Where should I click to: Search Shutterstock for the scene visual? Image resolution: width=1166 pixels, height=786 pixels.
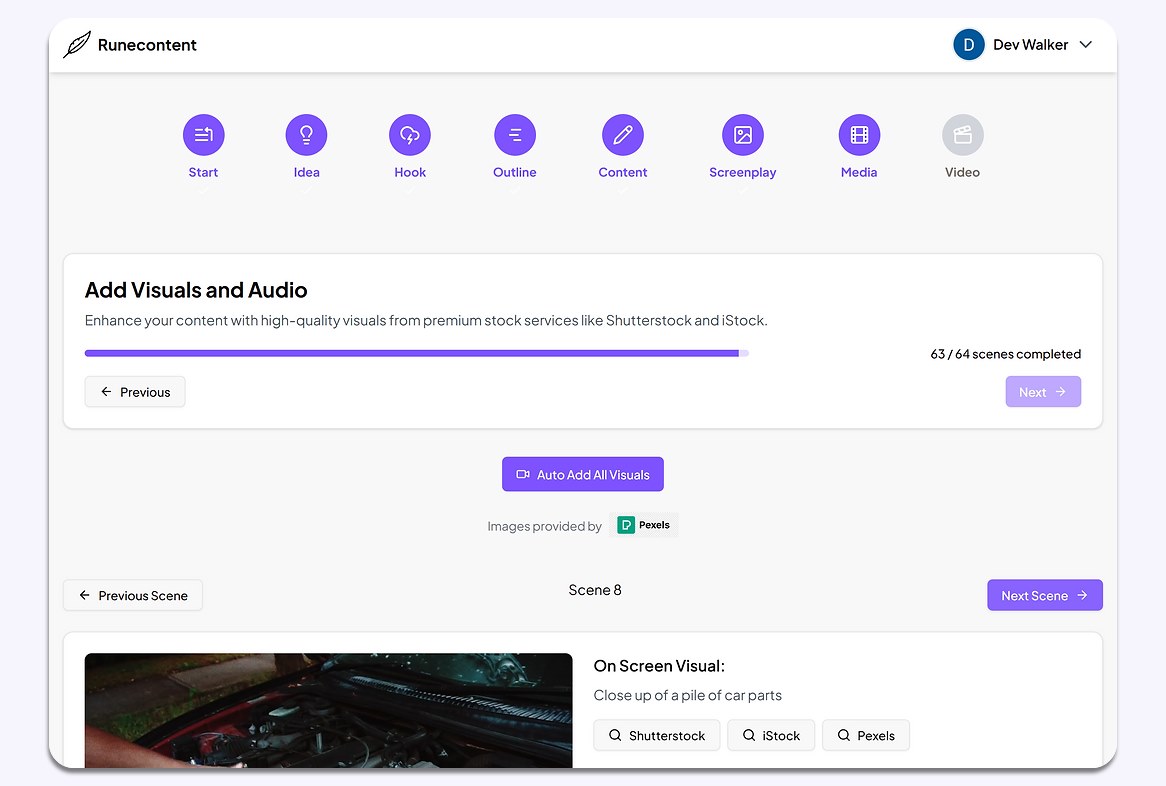pyautogui.click(x=657, y=735)
